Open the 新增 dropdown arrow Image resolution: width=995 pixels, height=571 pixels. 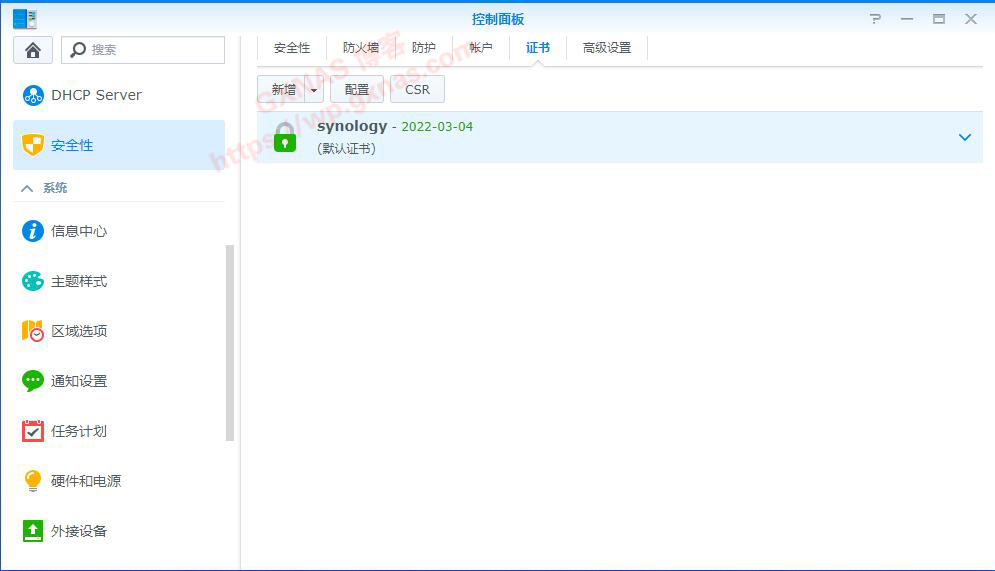314,90
